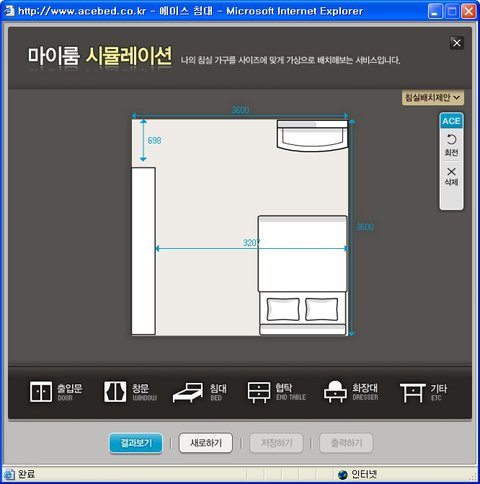The width and height of the screenshot is (480, 484).
Task: Delete selected item with 삭제 icon
Action: tap(451, 177)
